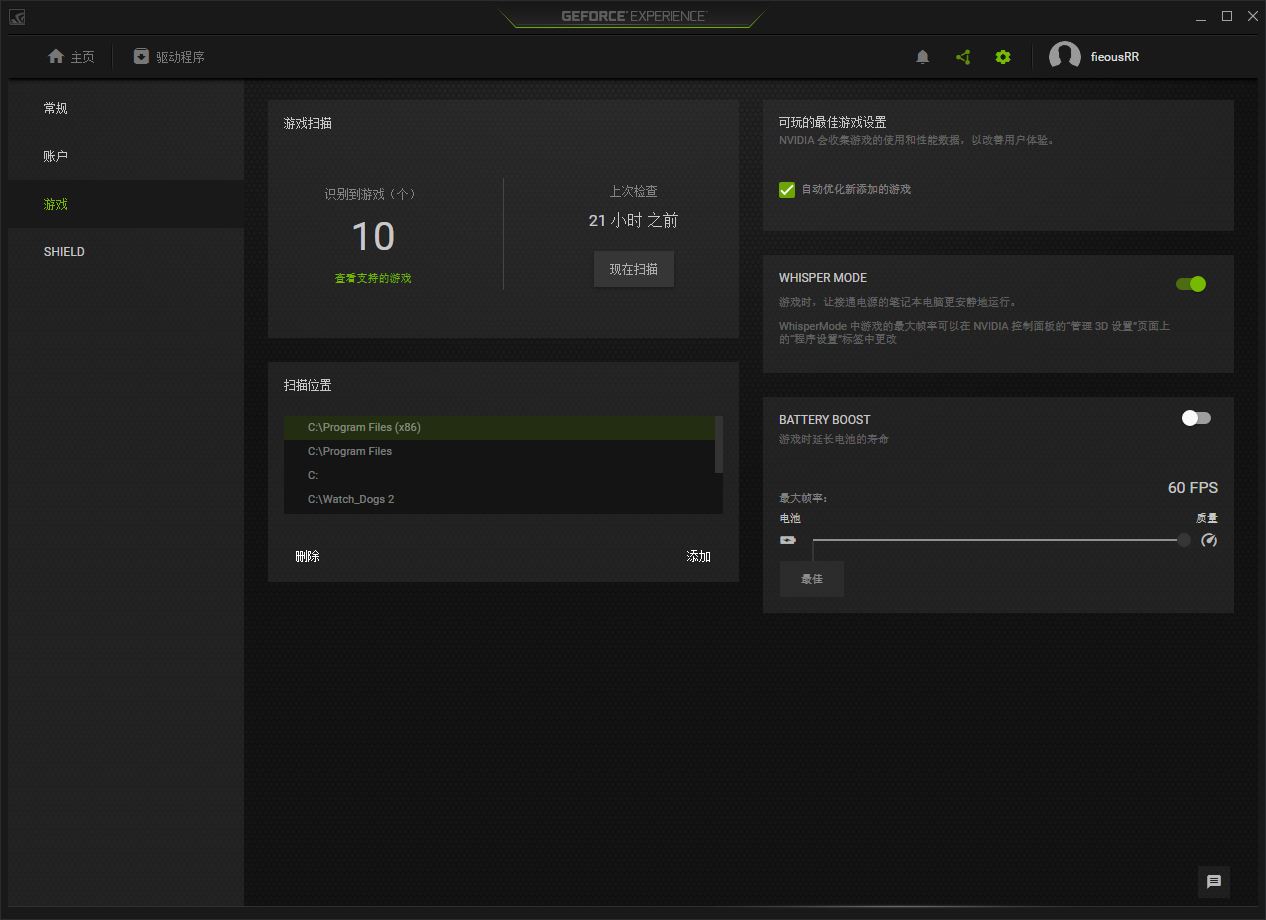
Task: Select 常规 in the sidebar
Action: pos(126,108)
